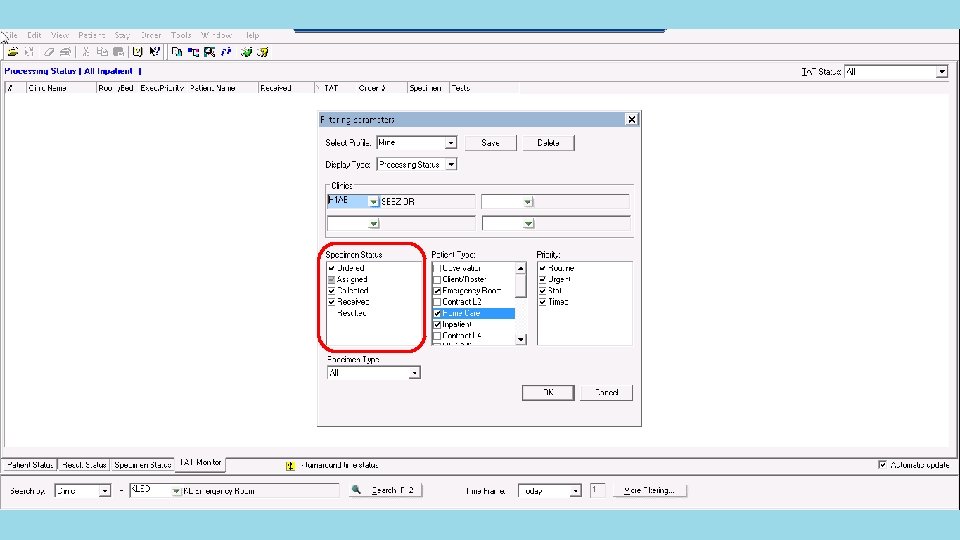Screen dimensions: 960x540
Task: Click the Specimen column header
Action: click(426, 88)
